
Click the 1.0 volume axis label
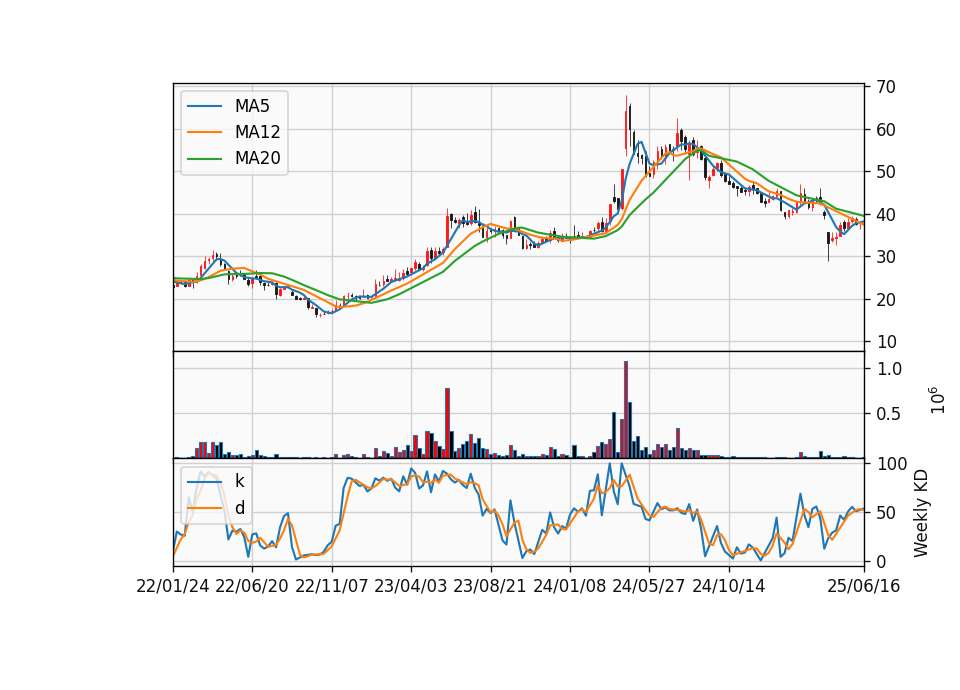pyautogui.click(x=889, y=369)
